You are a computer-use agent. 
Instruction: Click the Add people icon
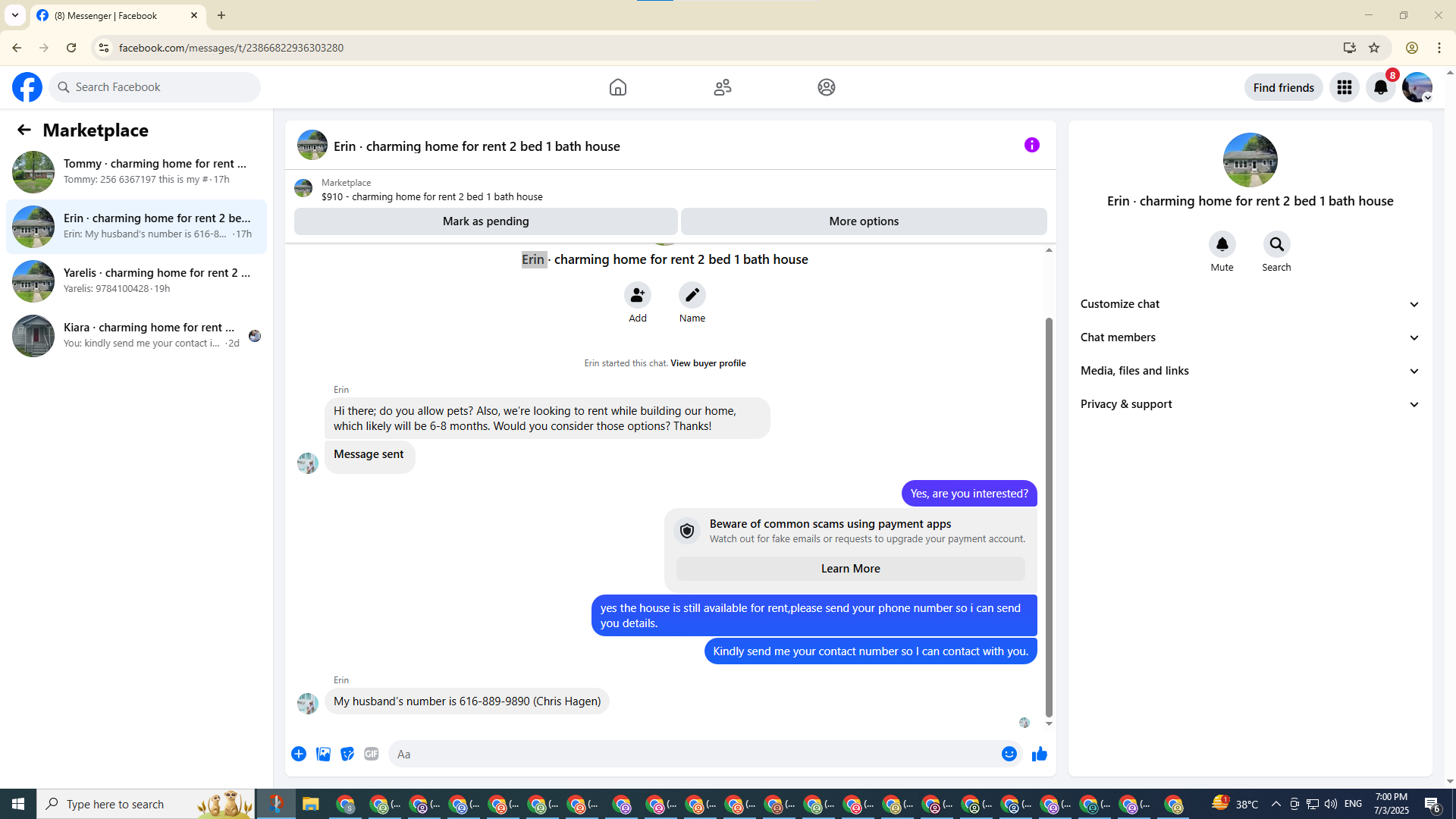pos(637,295)
